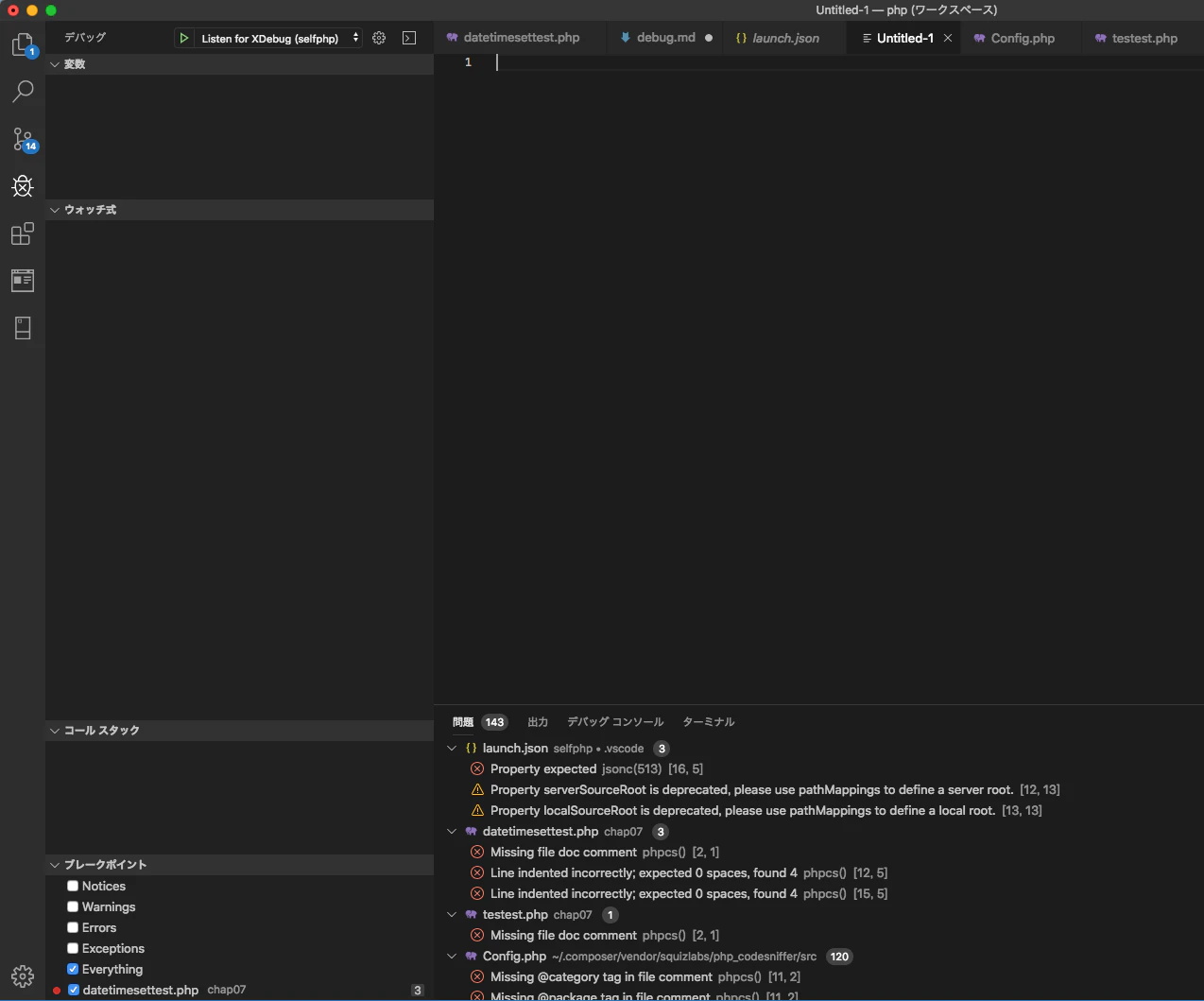Uncheck the Everything breakpoint checkbox
The height and width of the screenshot is (1001, 1204).
[73, 969]
